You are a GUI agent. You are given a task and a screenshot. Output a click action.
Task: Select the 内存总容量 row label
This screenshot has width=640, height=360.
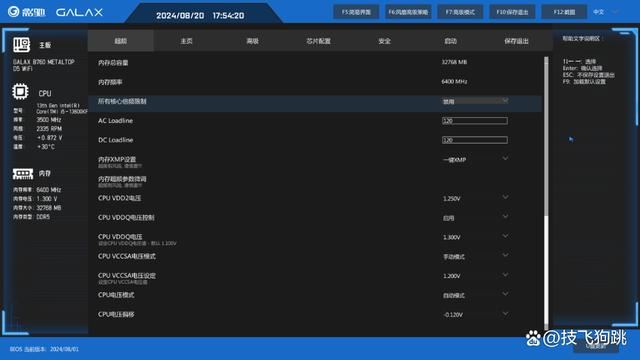(x=113, y=63)
